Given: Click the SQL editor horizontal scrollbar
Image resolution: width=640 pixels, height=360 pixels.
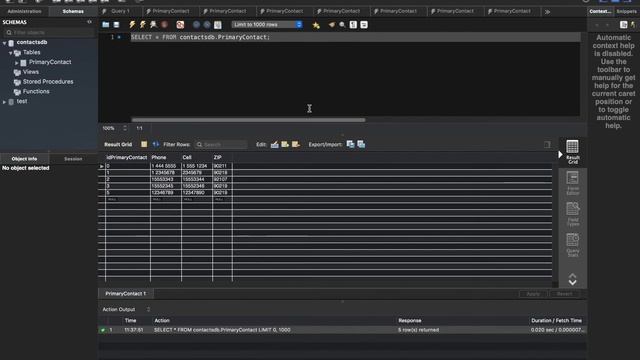Looking at the screenshot, I should click(x=248, y=120).
